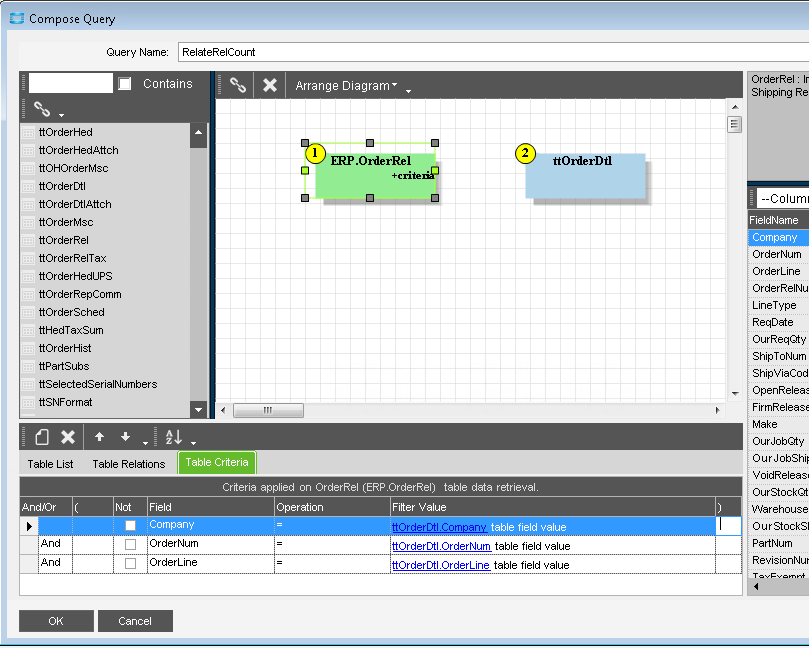Select the Make field in FieldName list

[779, 424]
